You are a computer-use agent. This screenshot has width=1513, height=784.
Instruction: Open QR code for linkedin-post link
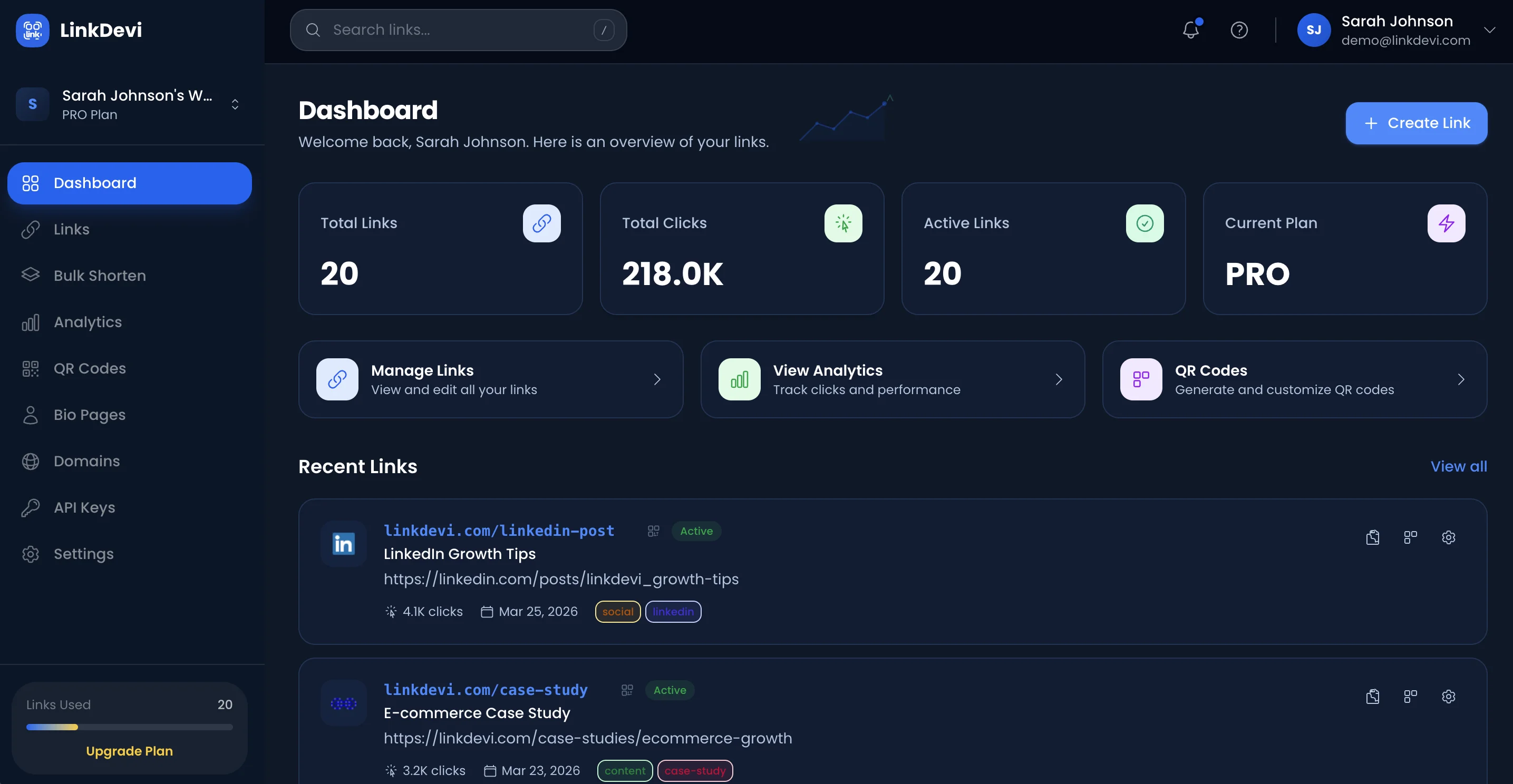1410,537
